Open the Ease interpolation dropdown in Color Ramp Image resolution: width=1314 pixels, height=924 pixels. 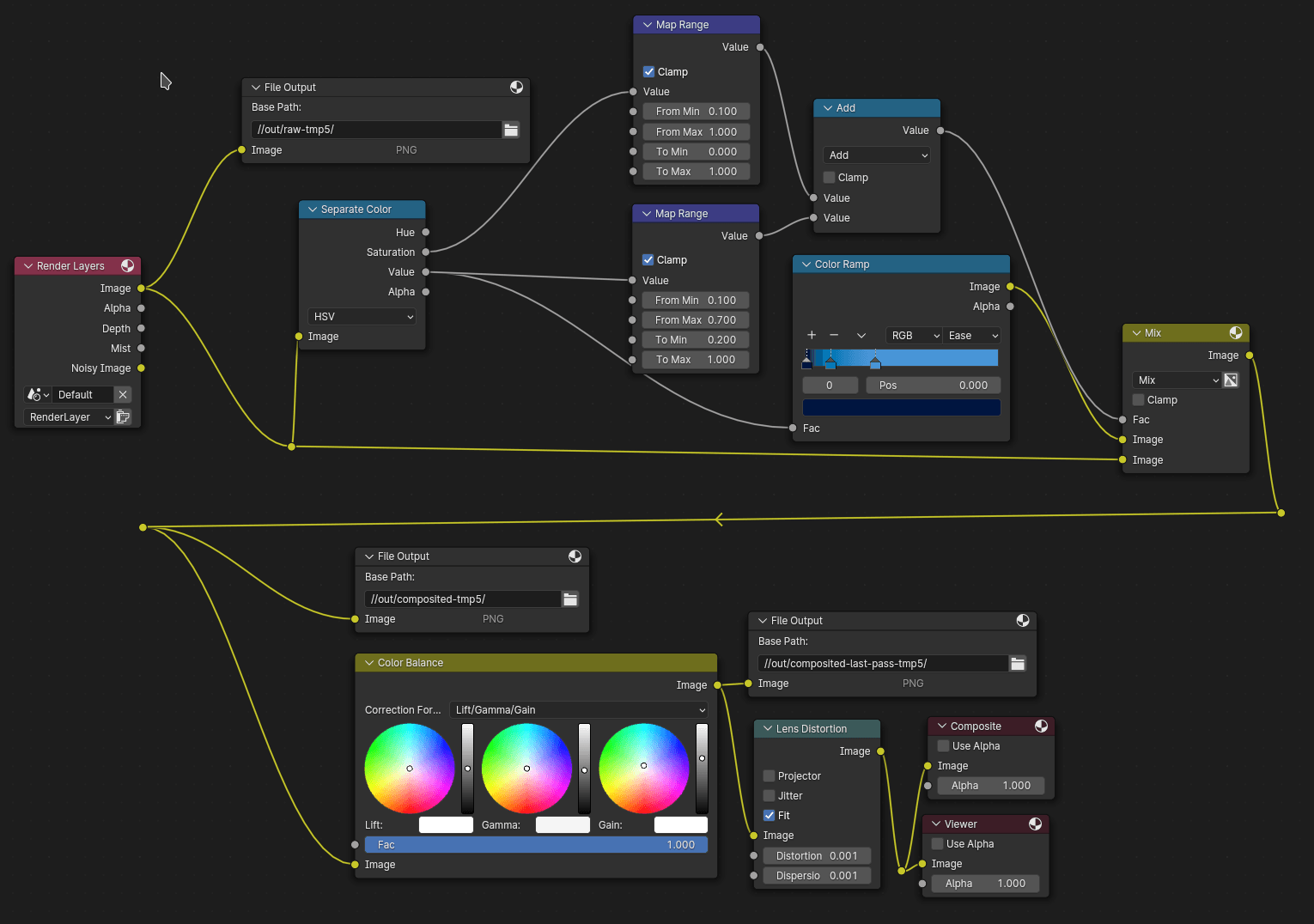point(971,335)
